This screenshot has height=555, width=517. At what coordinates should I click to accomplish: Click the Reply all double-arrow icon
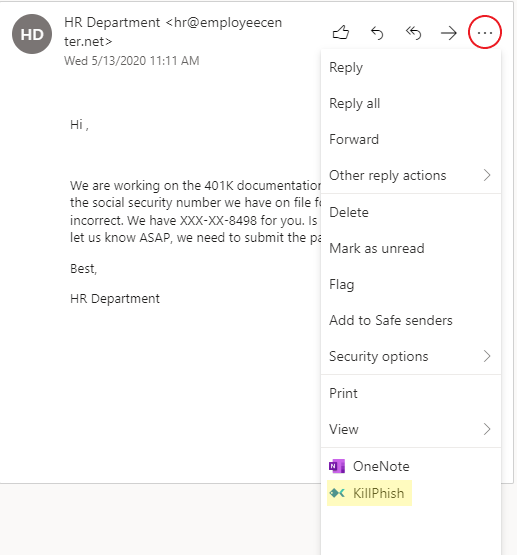tap(413, 33)
